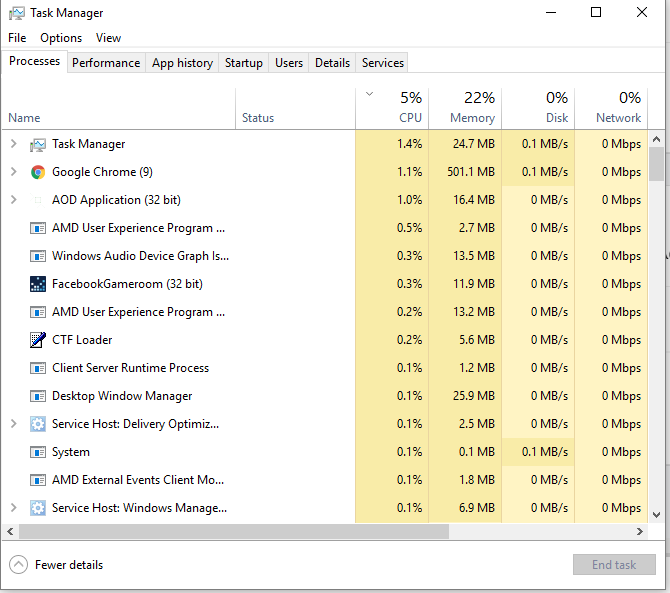
Task: Click the horizontal scrollbar right arrow
Action: click(640, 531)
